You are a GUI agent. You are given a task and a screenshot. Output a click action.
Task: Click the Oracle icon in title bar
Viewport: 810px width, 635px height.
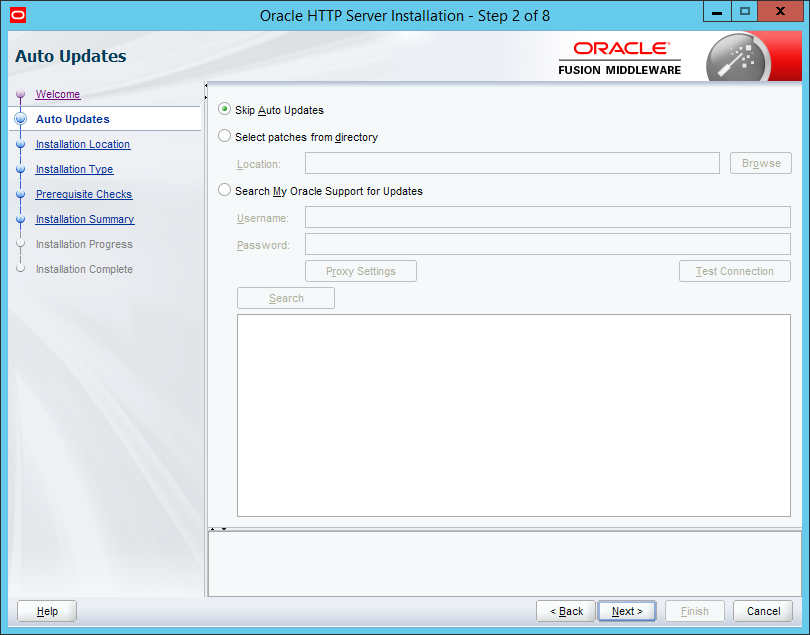coord(17,15)
